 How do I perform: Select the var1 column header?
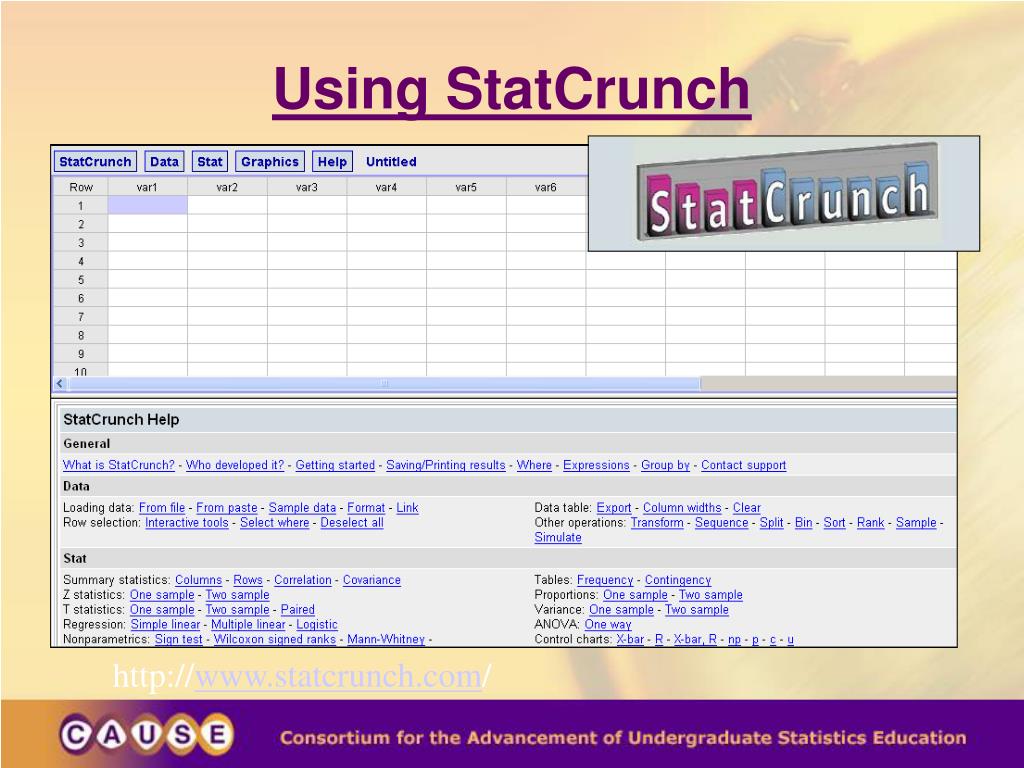click(x=147, y=187)
